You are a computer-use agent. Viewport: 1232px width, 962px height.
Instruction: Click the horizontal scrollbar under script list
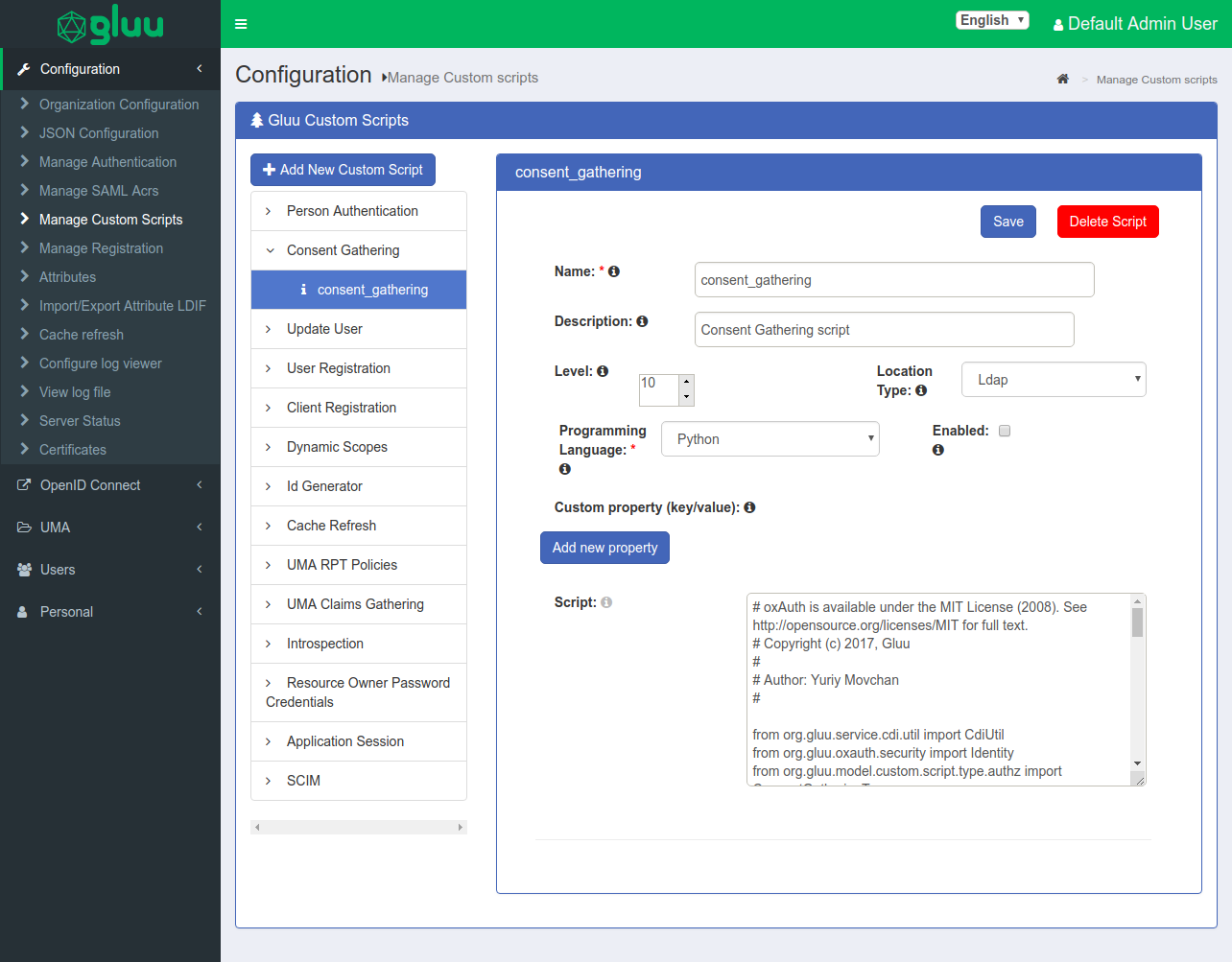[358, 827]
